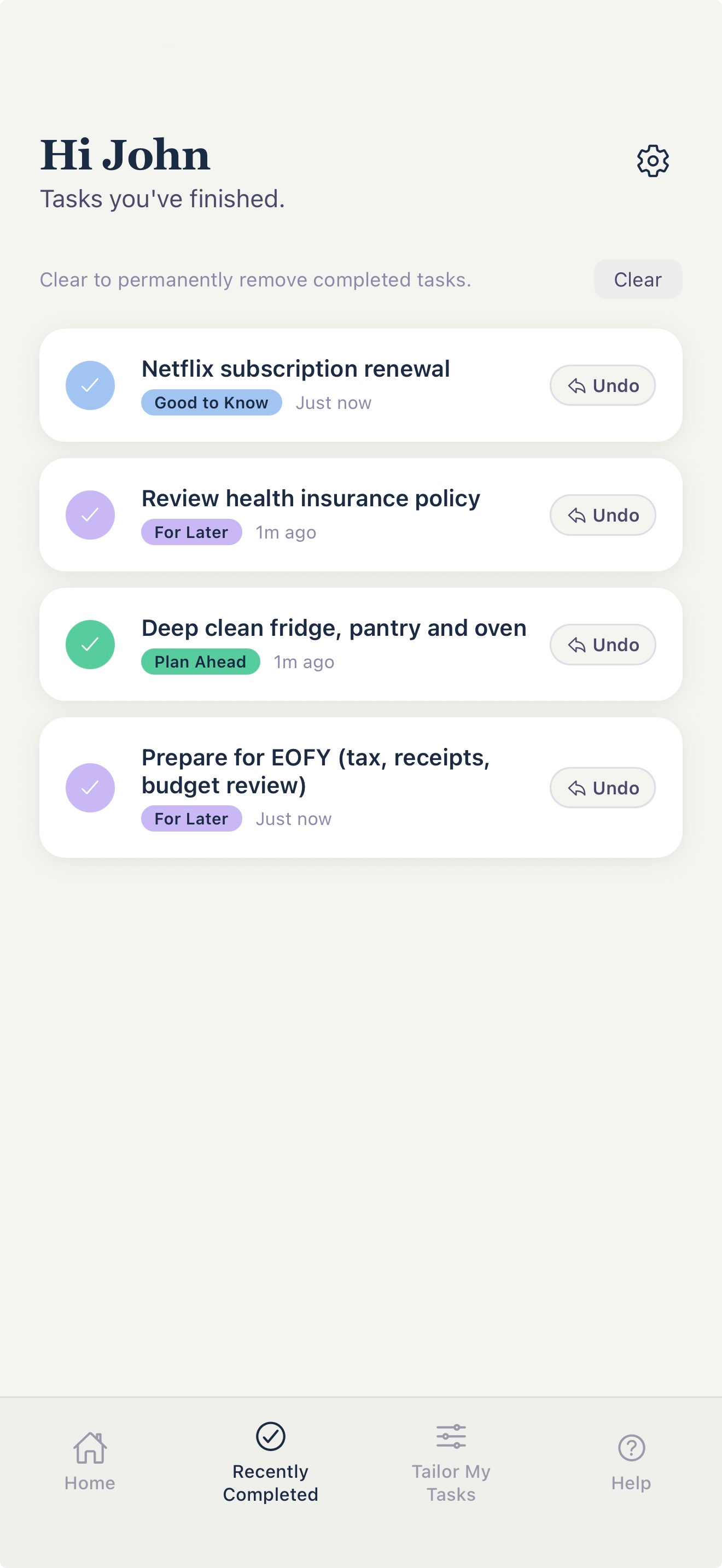
Task: Undo the Prepare for EOFY task
Action: (x=603, y=788)
